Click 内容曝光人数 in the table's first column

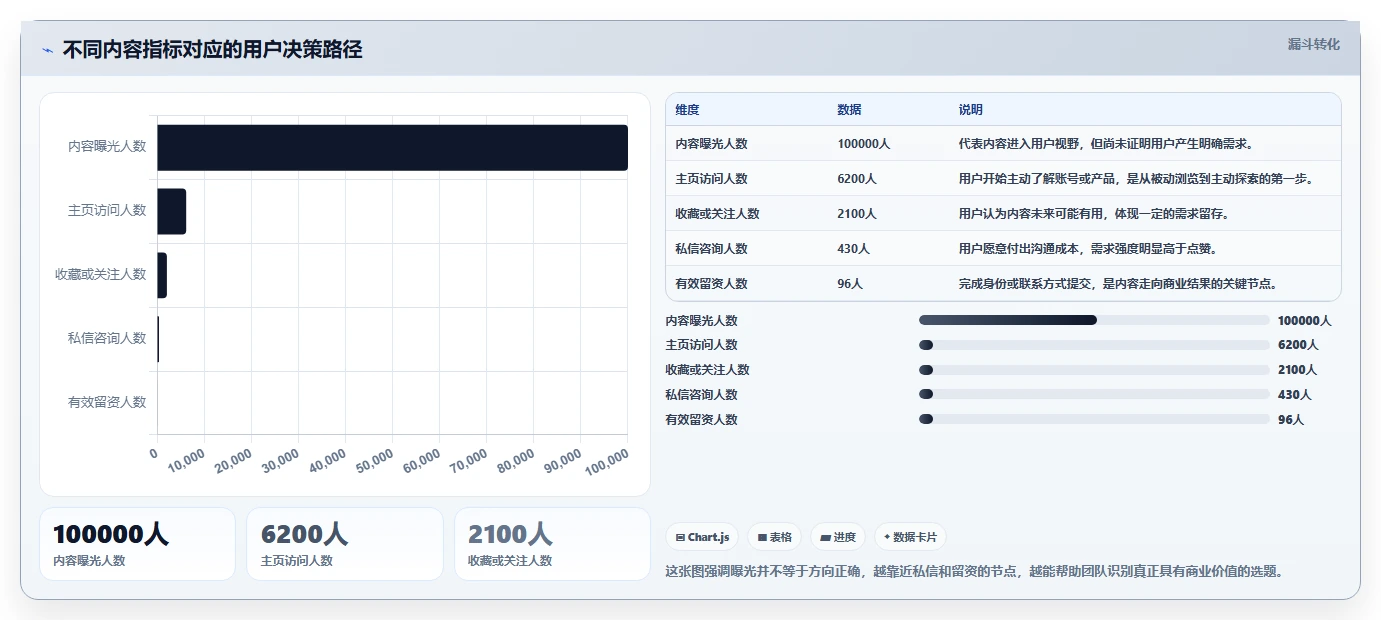click(x=711, y=144)
